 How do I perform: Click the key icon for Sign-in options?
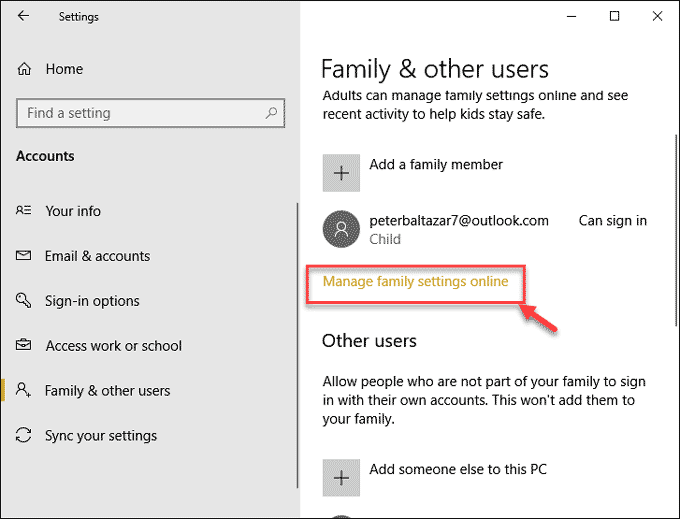pyautogui.click(x=23, y=300)
